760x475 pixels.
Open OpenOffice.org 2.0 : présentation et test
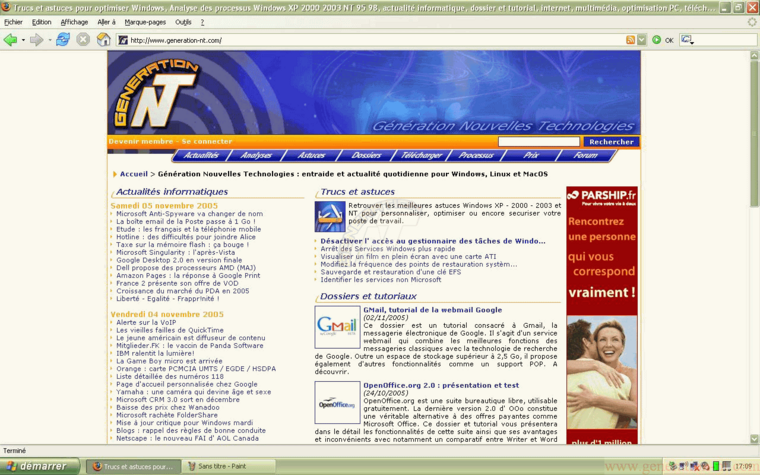(x=441, y=385)
